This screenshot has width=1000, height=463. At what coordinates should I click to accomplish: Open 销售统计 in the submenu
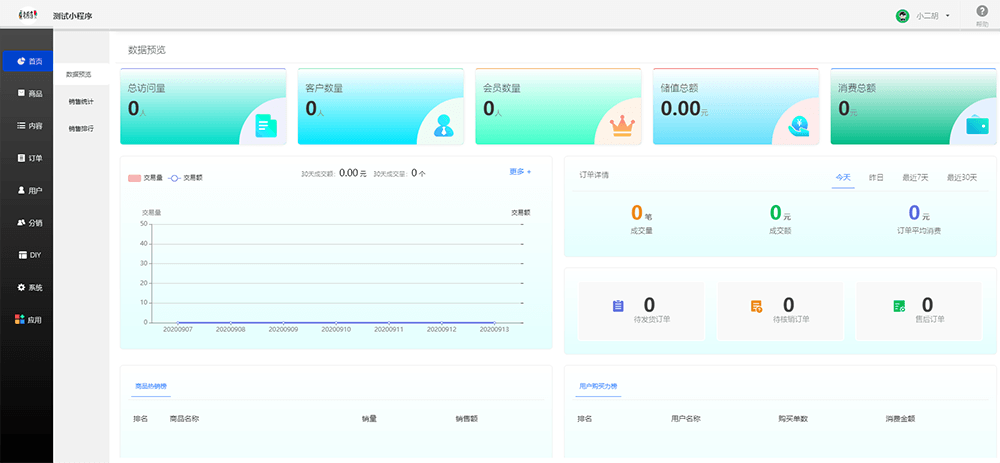point(81,101)
